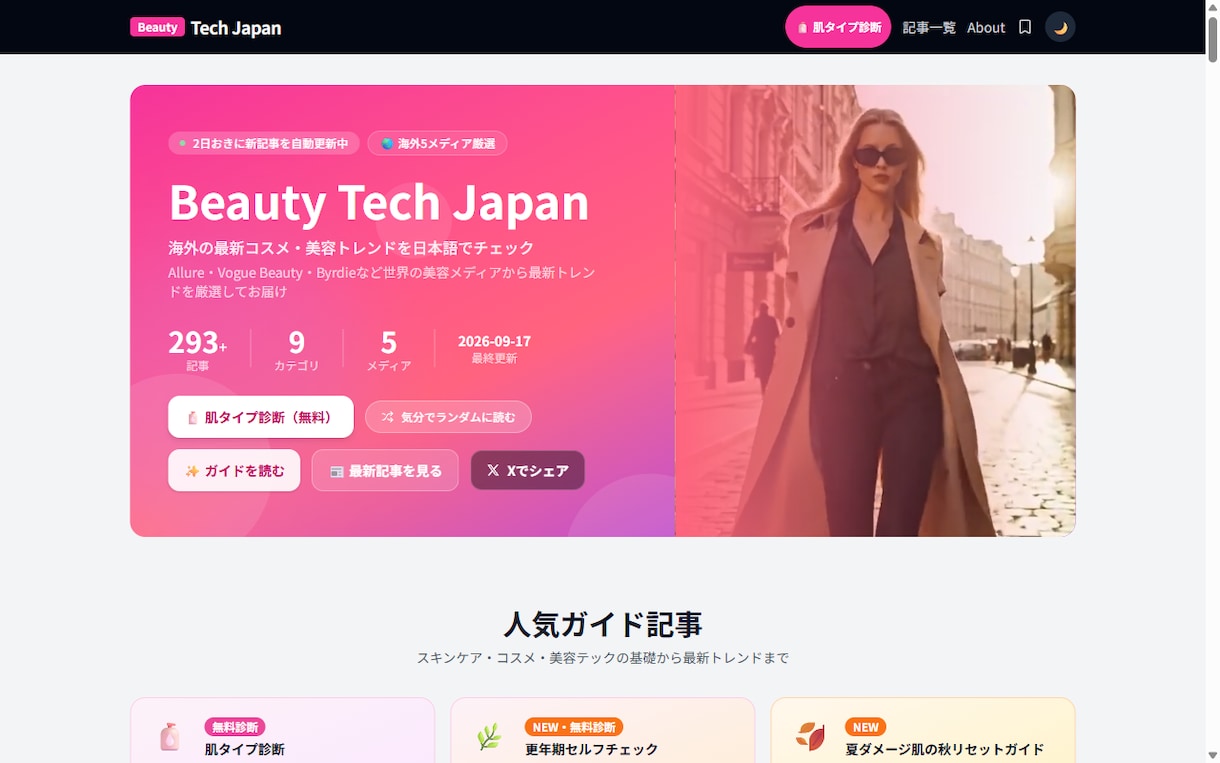Click the herb leaf icon on 更年期セルフチェック card
The width and height of the screenshot is (1220, 763).
489,737
